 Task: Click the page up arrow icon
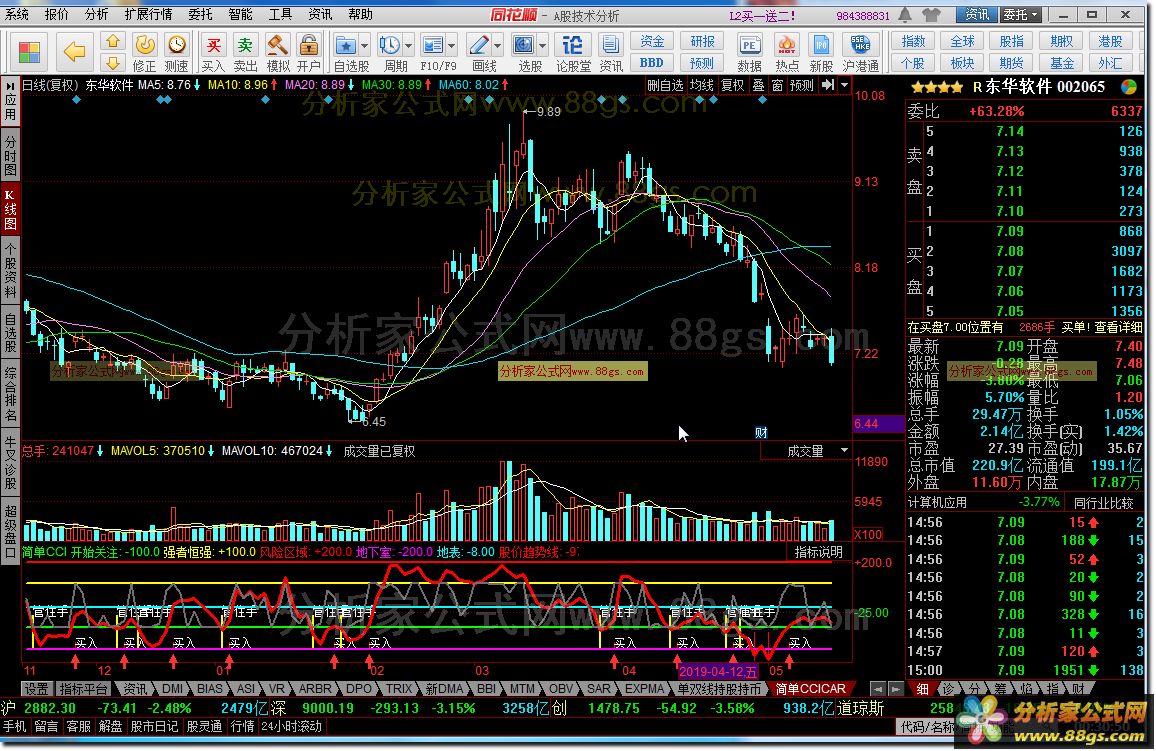pos(113,42)
